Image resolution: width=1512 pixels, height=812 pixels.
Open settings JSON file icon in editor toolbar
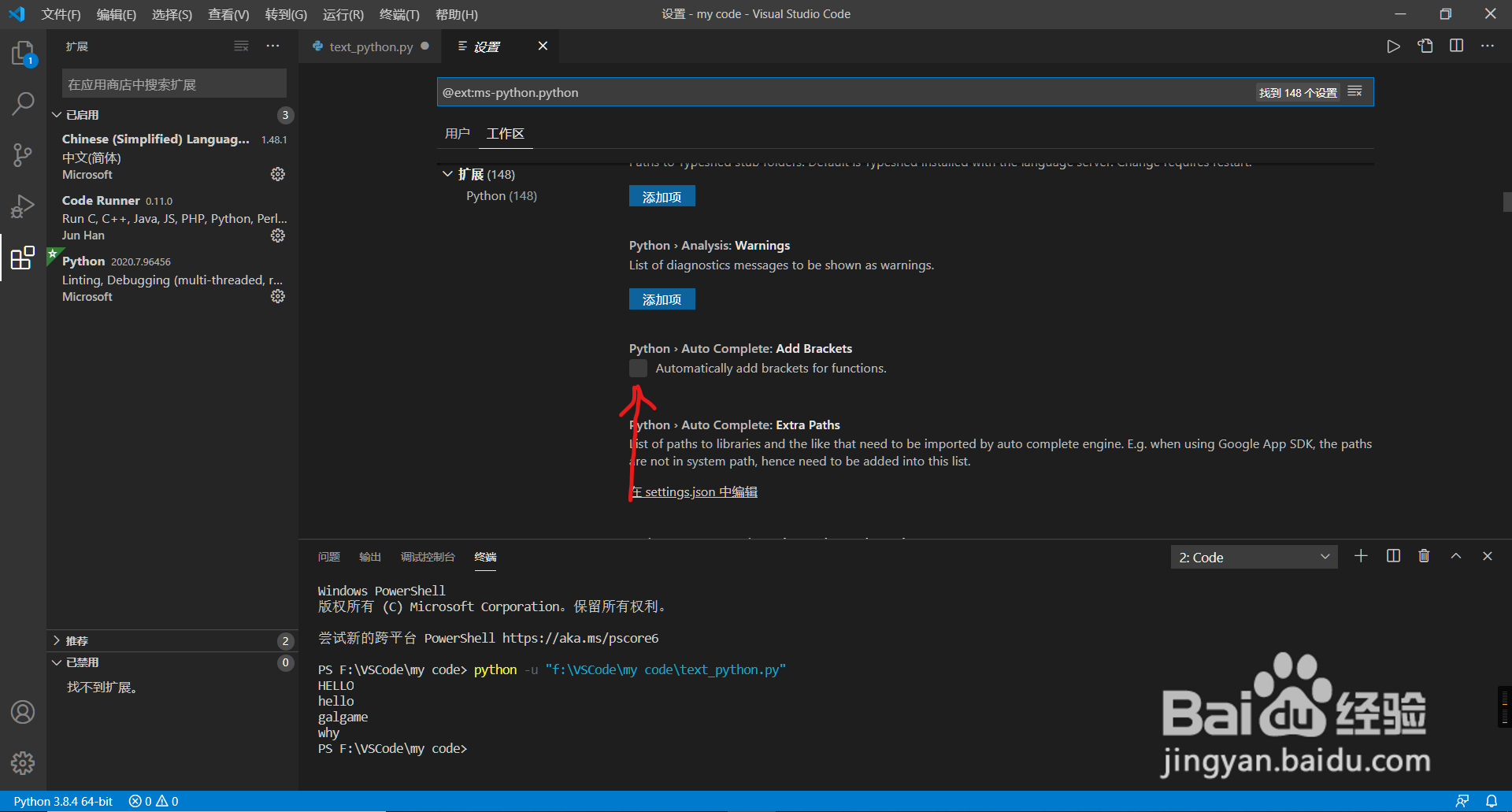[1425, 46]
